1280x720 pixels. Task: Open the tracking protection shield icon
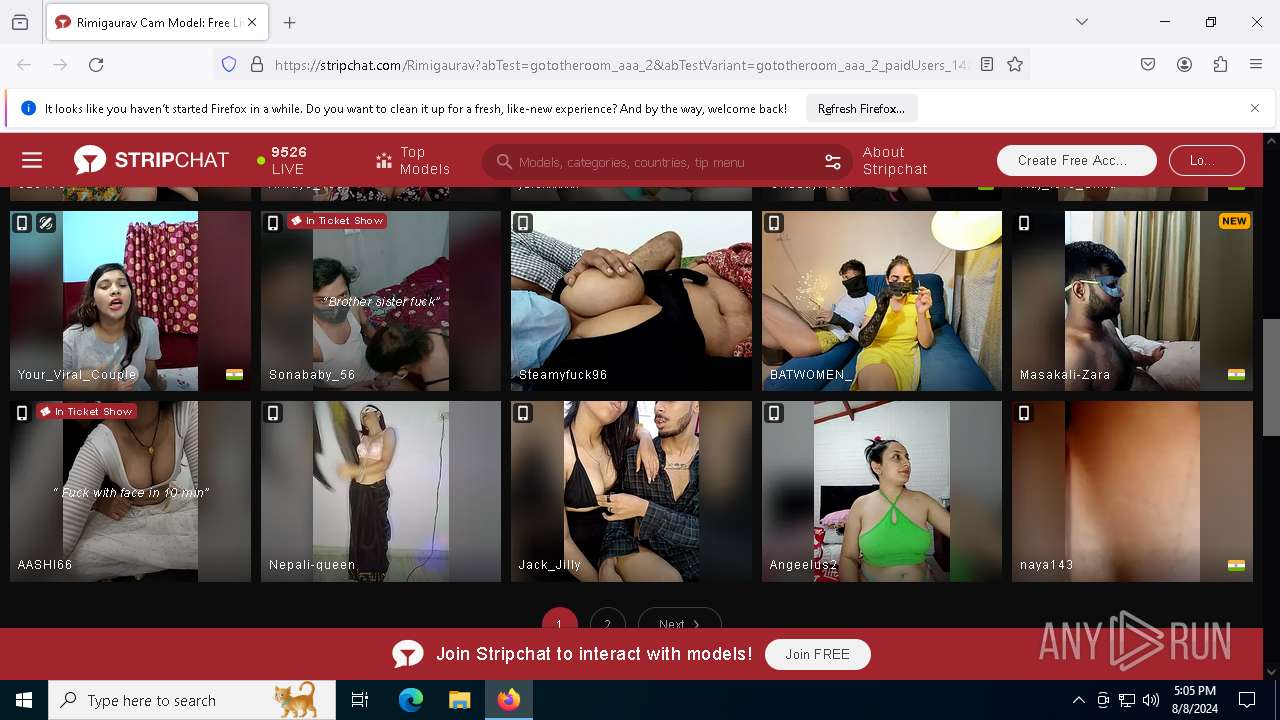pos(229,64)
